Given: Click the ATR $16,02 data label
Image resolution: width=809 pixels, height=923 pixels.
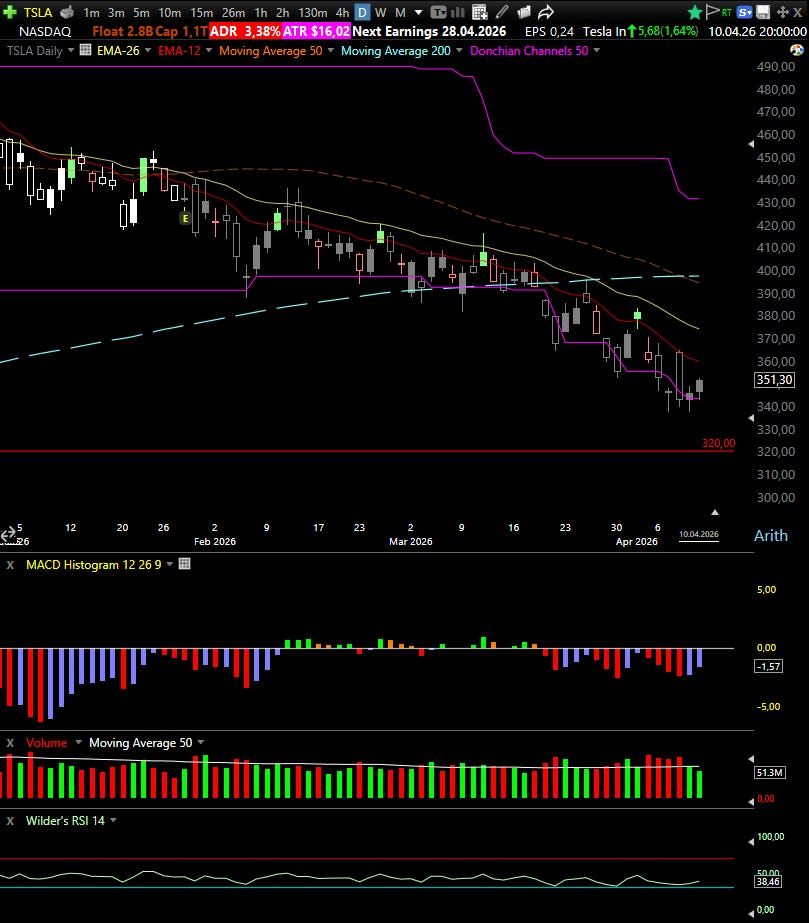Looking at the screenshot, I should (x=316, y=31).
